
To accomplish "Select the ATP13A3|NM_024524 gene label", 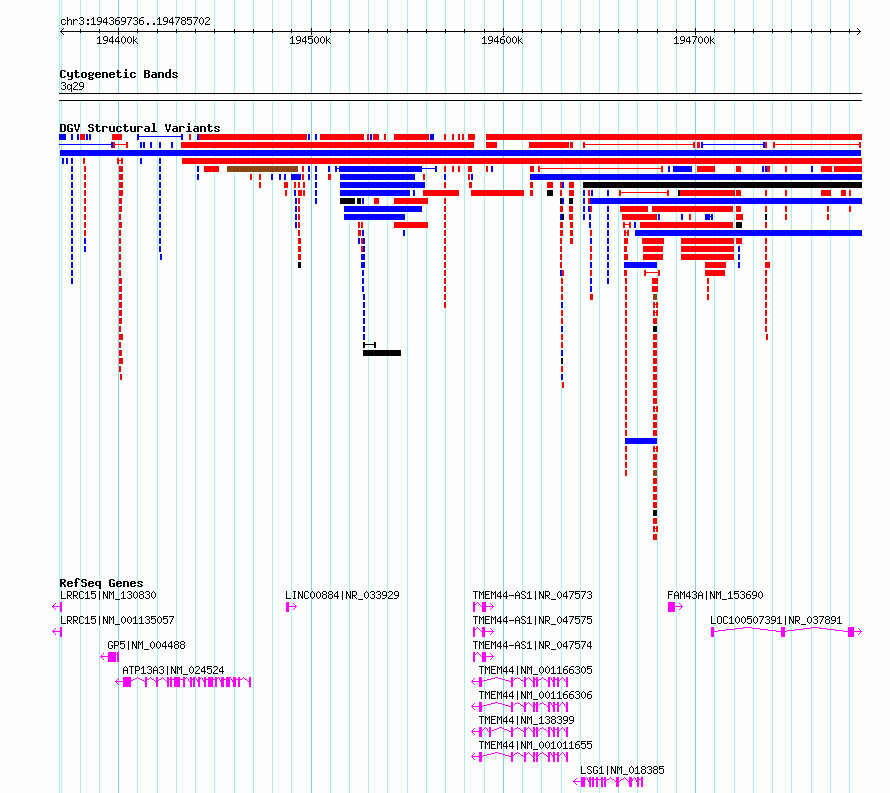I will [173, 670].
